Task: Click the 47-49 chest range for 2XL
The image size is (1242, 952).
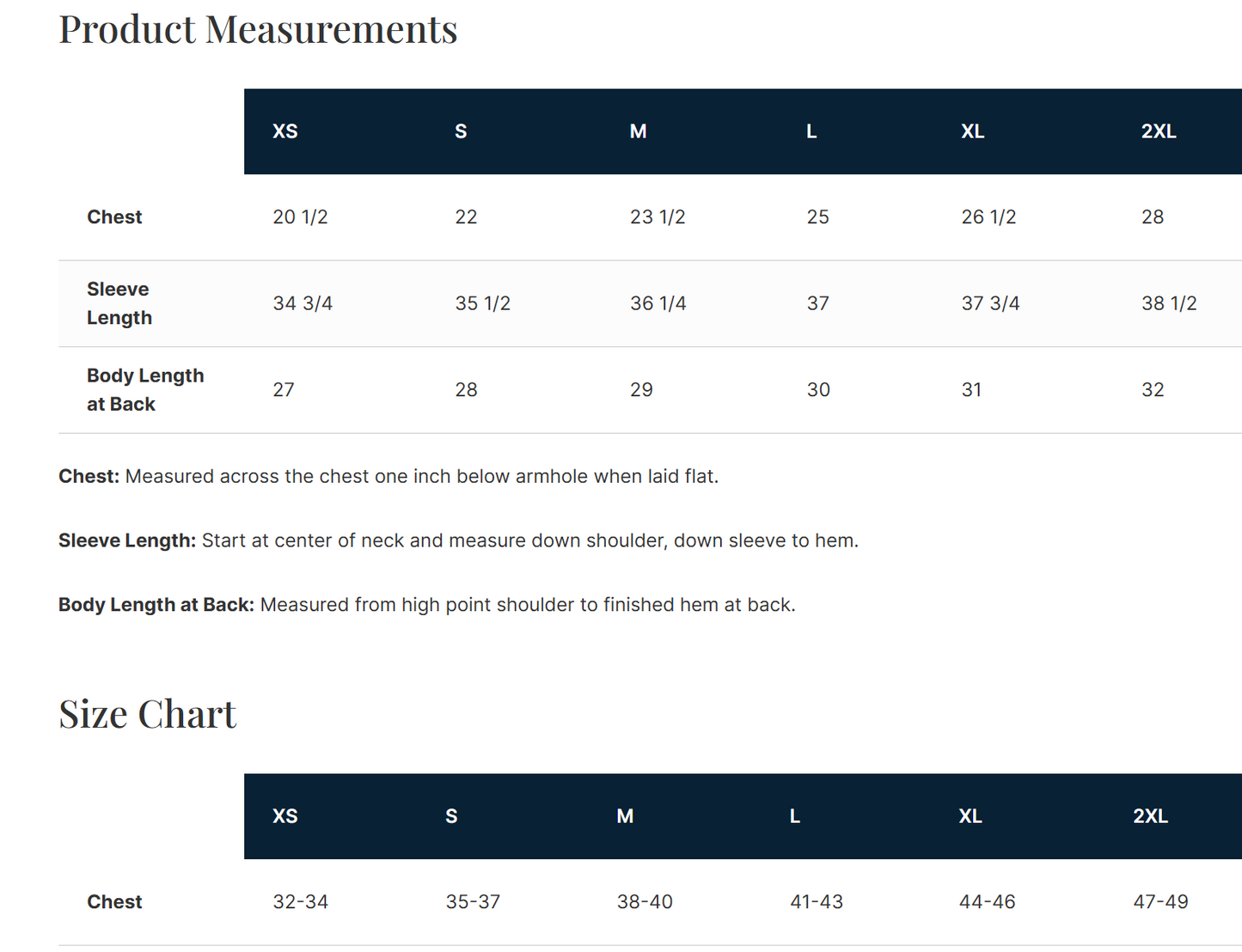Action: (x=1161, y=902)
